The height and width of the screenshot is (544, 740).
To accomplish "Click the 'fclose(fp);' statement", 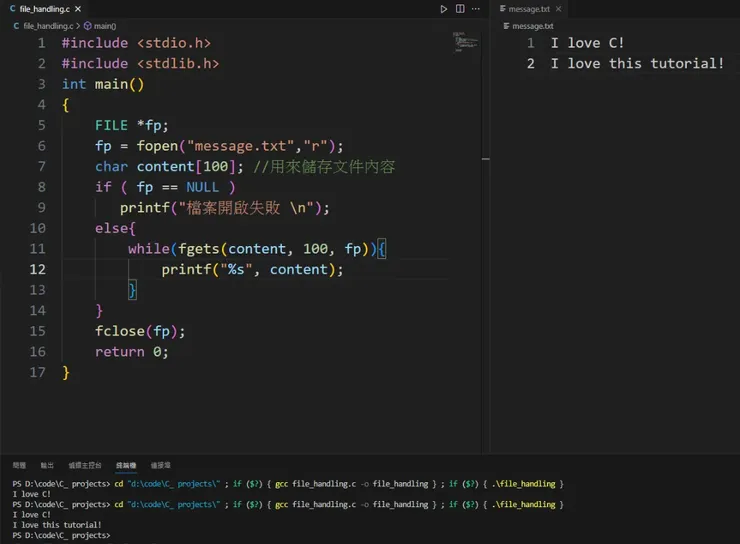I will tap(140, 331).
